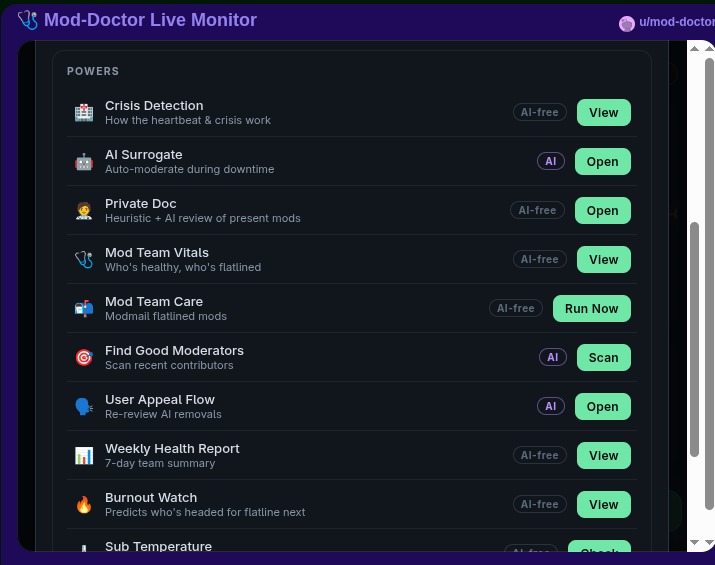Click the AI-free badge on Private Doc
The width and height of the screenshot is (715, 565).
538,210
